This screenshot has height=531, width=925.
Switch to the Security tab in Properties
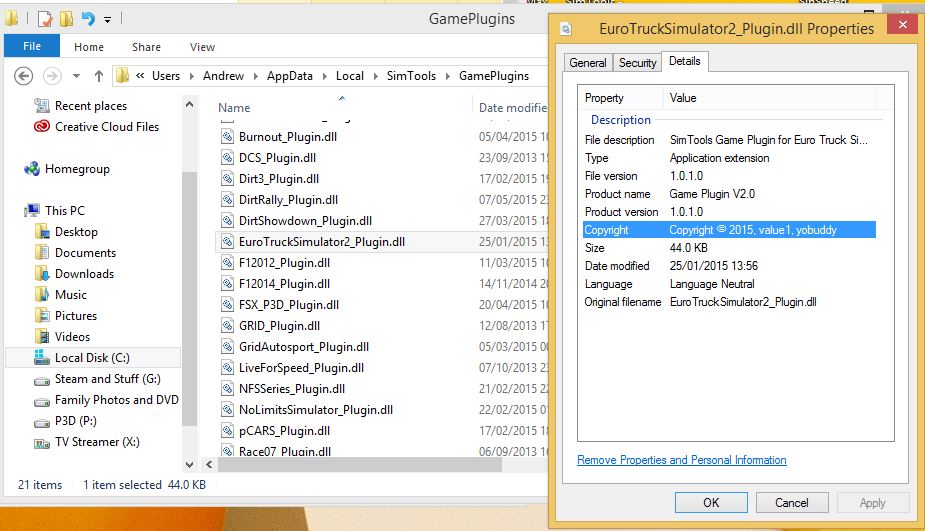pyautogui.click(x=637, y=63)
